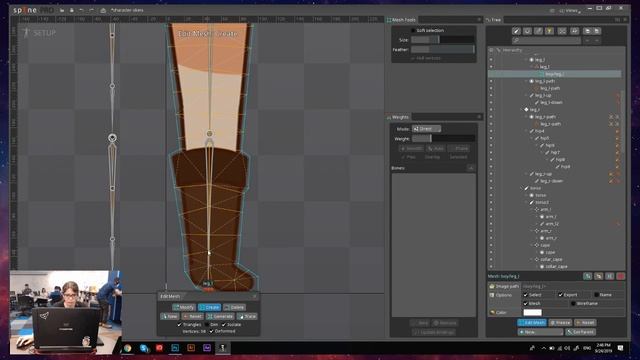Screen dimensions: 640x360
Task: Click the Set Parent button
Action: click(580, 332)
